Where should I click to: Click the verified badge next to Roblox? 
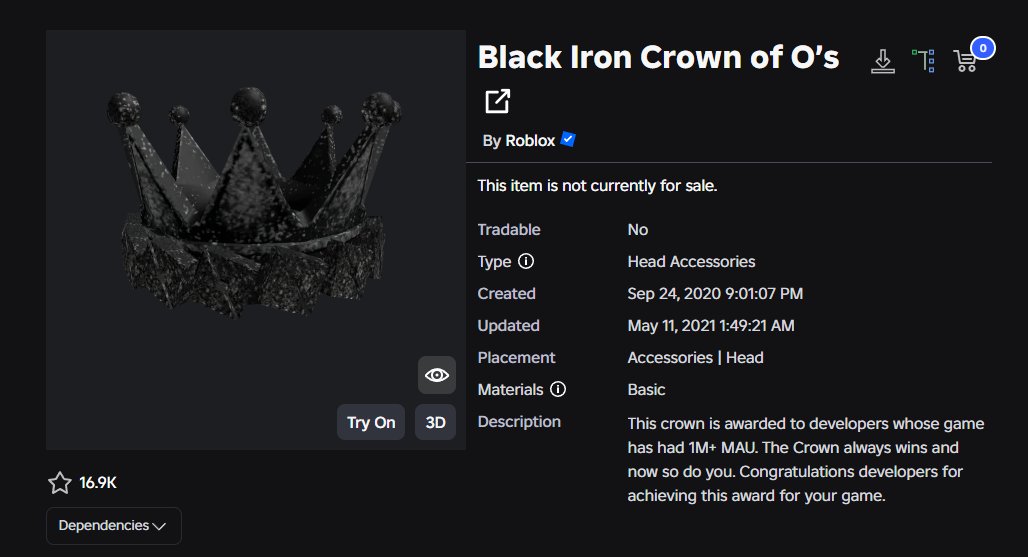point(568,140)
